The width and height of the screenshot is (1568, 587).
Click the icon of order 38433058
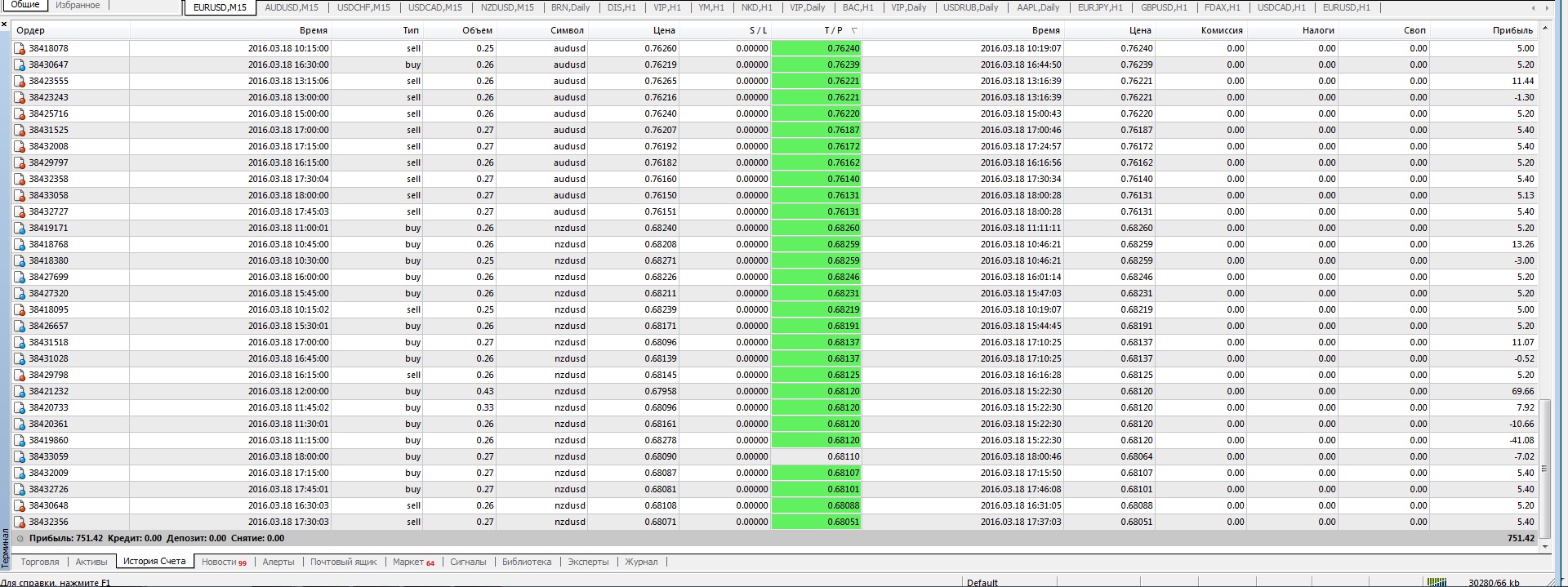click(x=20, y=195)
